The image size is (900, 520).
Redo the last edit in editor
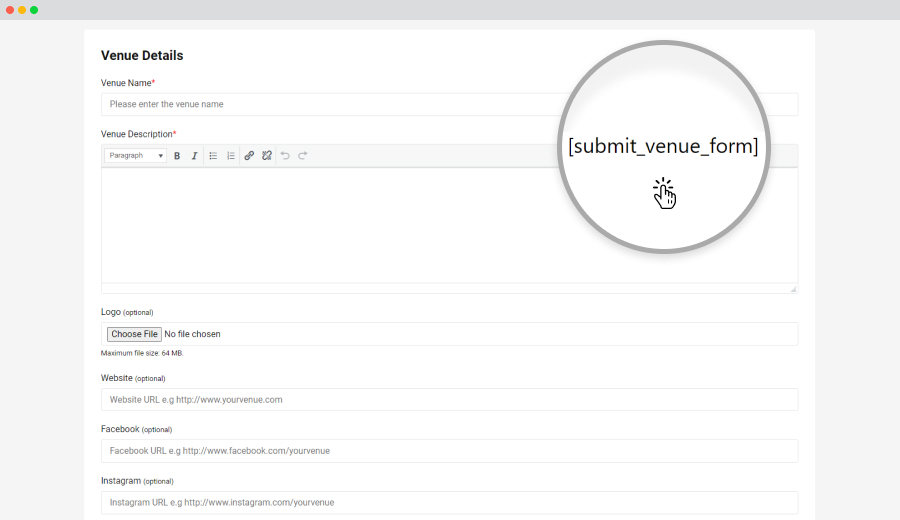pos(302,156)
